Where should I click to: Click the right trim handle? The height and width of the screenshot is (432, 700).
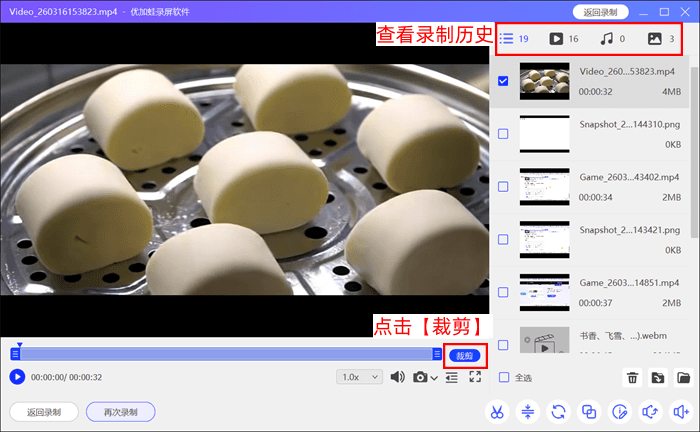point(437,354)
